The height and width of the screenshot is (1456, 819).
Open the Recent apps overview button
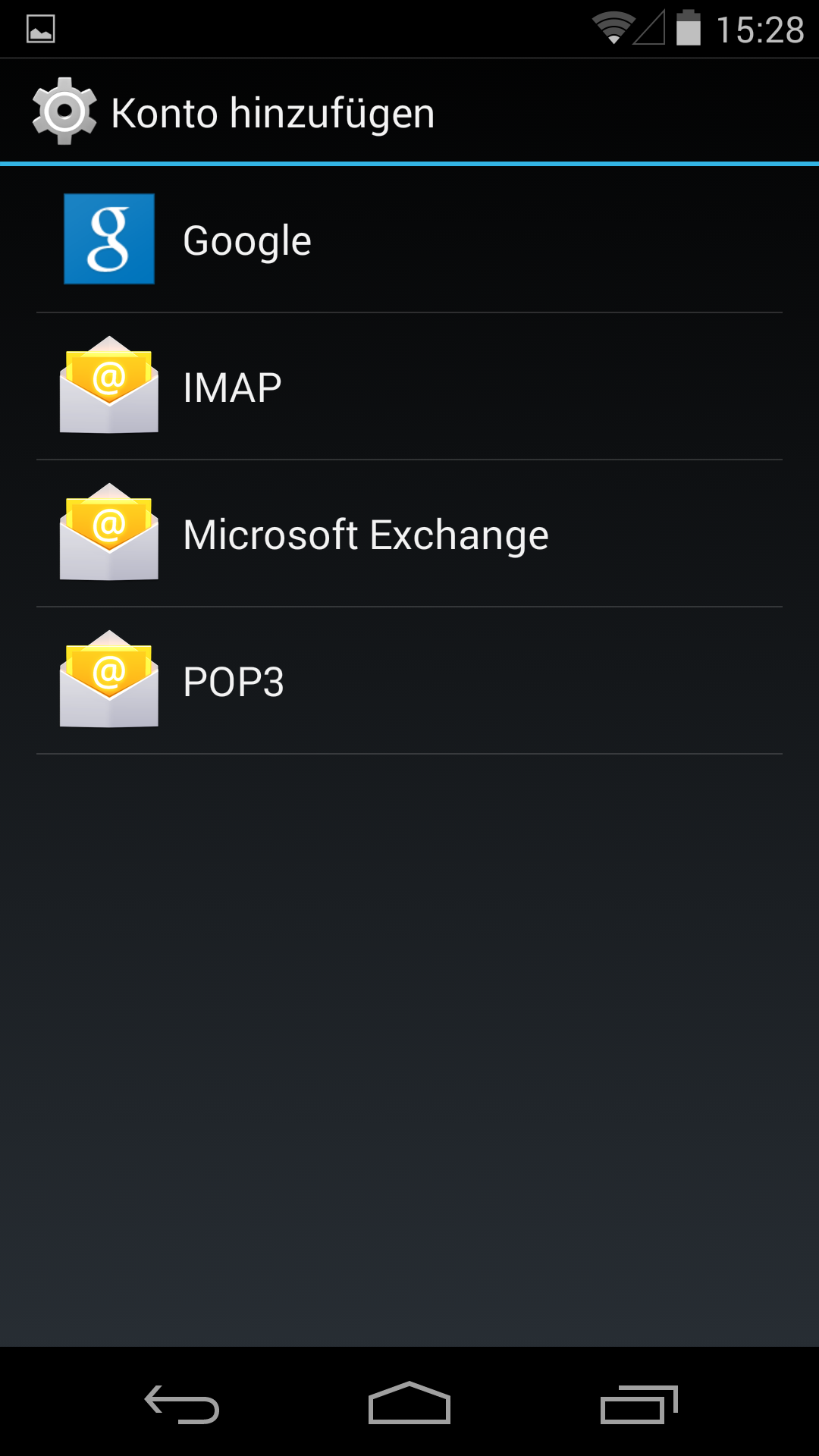(x=638, y=1404)
